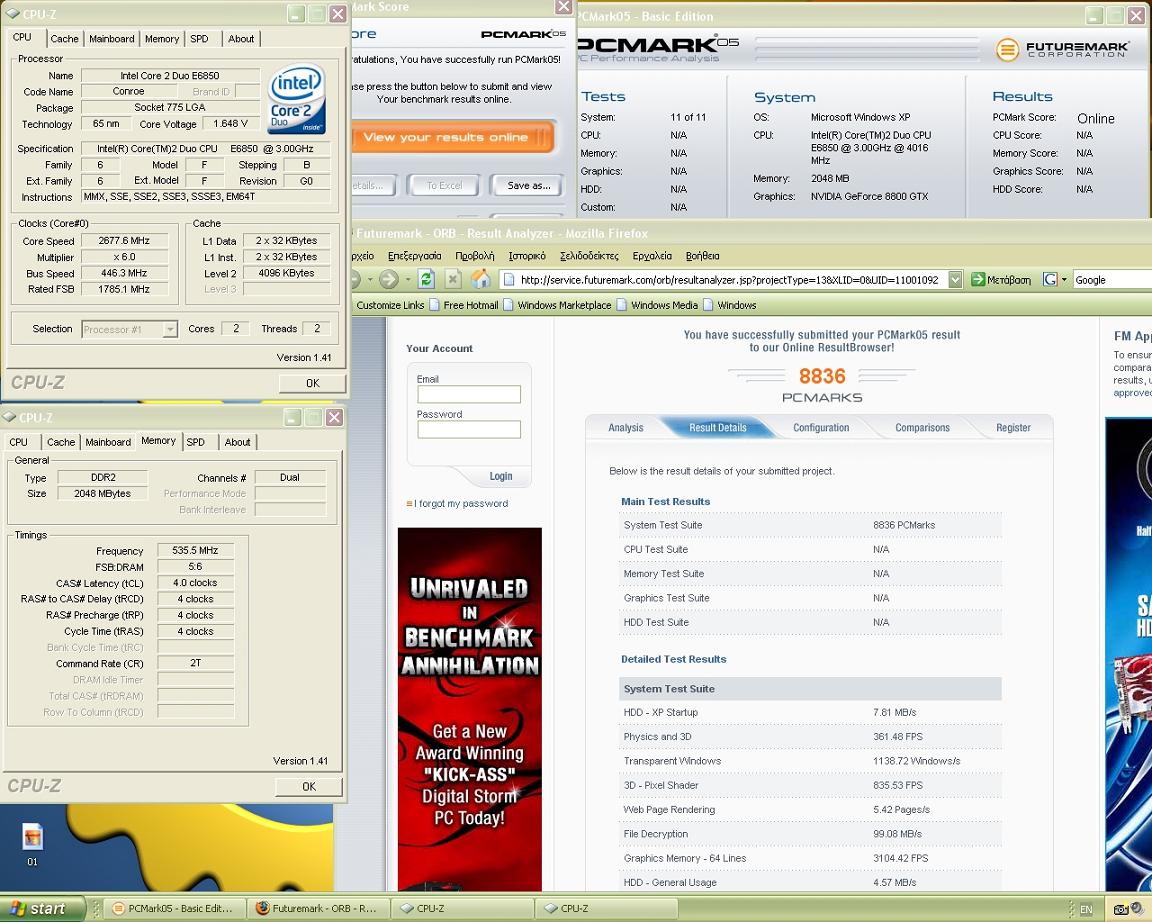
Task: Switch to Mainboard tab in upper CPU-Z
Action: pyautogui.click(x=112, y=39)
